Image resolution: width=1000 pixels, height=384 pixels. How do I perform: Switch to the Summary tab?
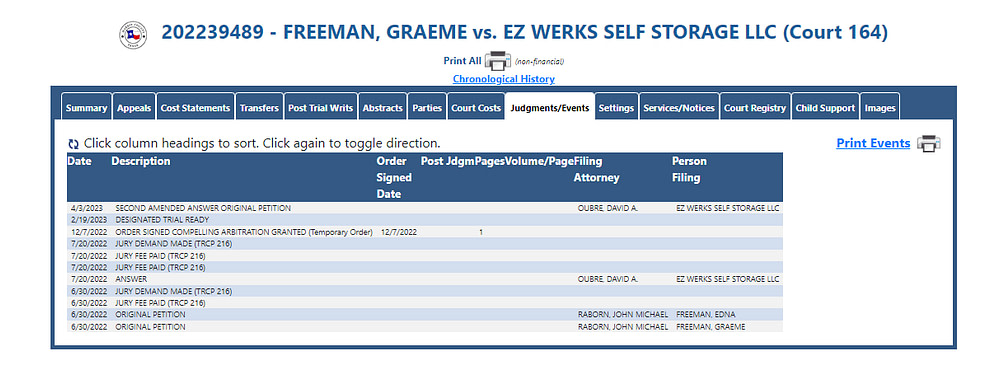86,108
